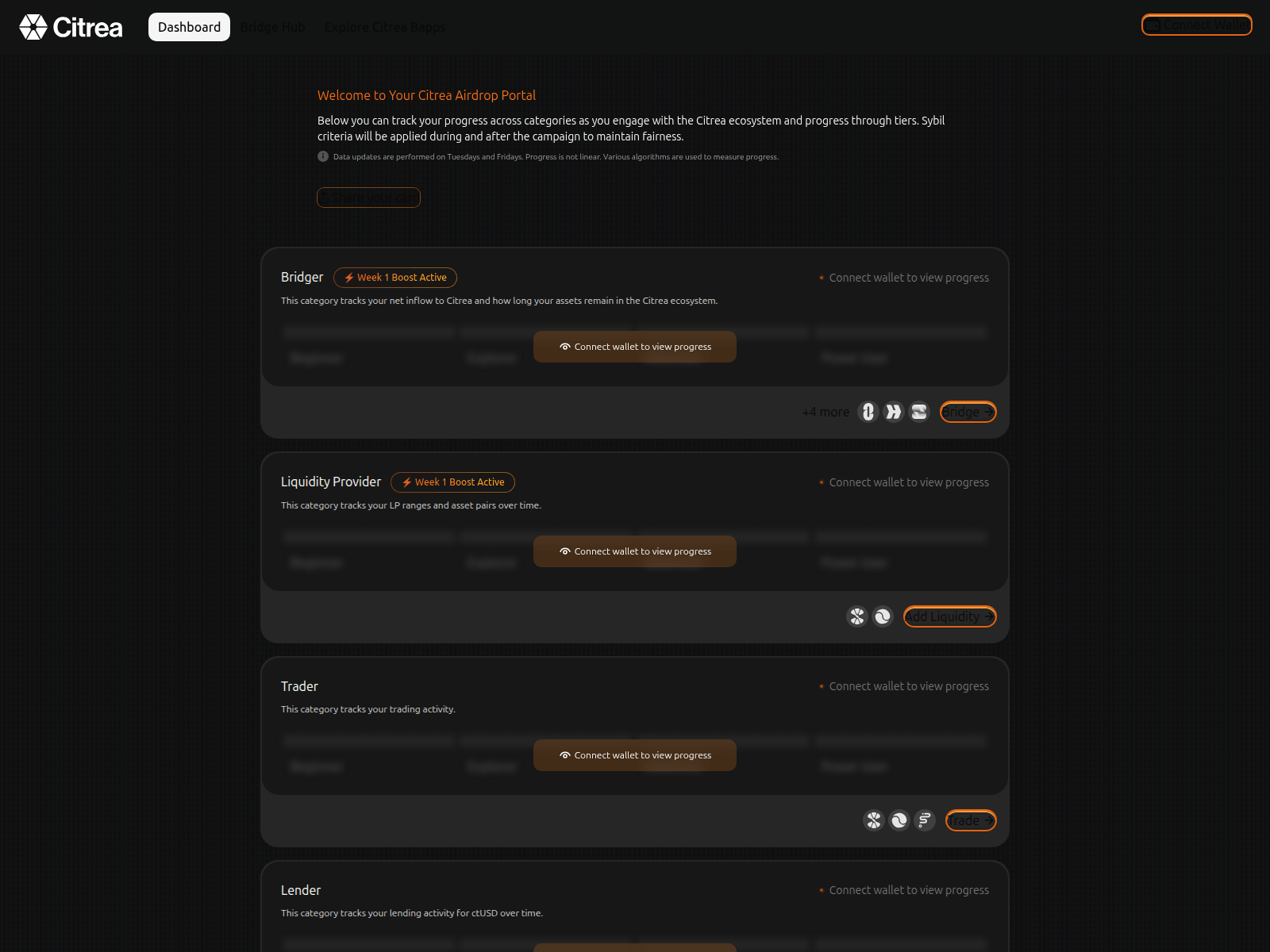Open the eye icon inside Connect wallet button
Screen dimensions: 1270x952
pos(565,347)
